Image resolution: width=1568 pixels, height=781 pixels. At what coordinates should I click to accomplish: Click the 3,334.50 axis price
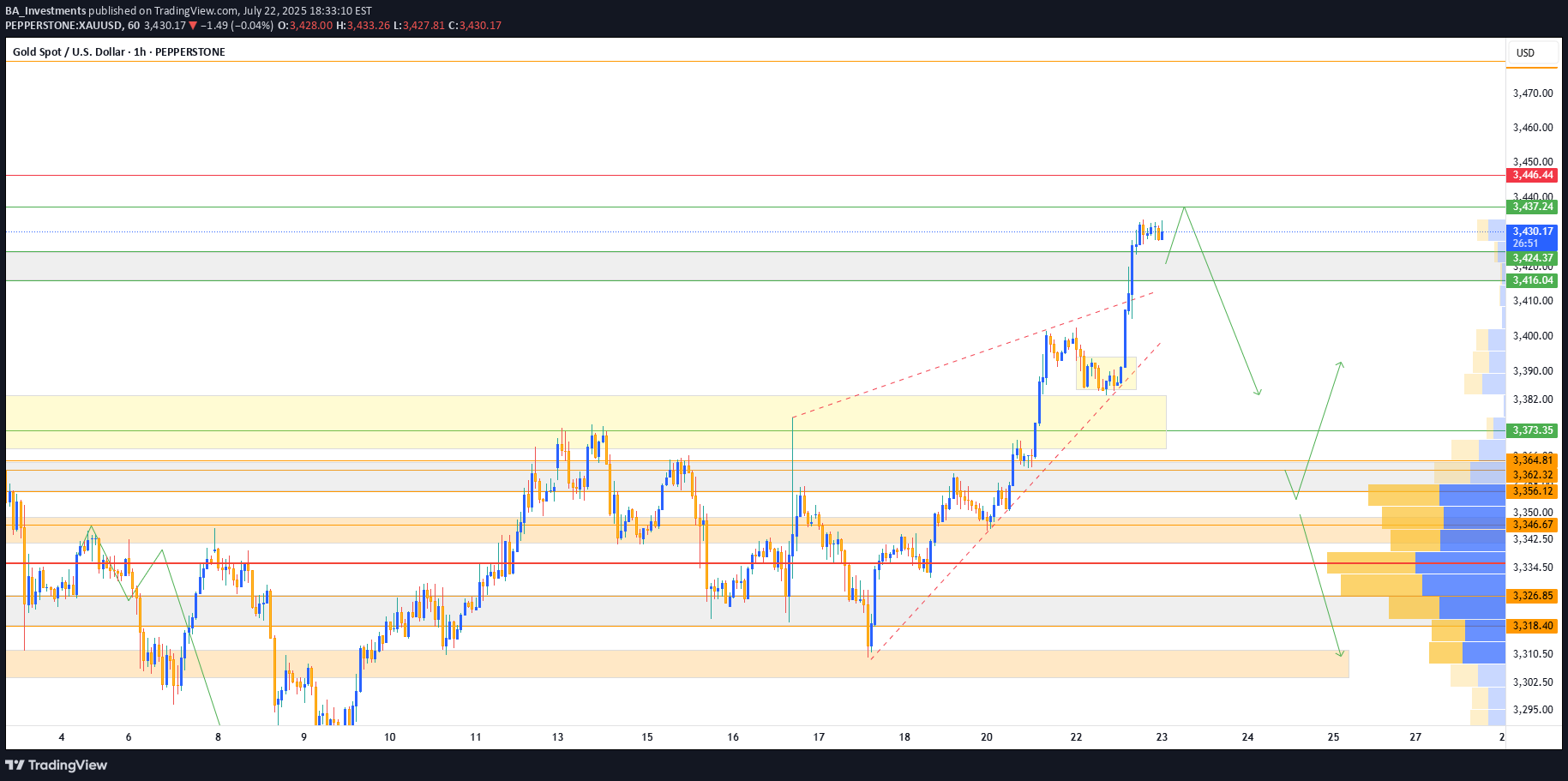tap(1533, 568)
